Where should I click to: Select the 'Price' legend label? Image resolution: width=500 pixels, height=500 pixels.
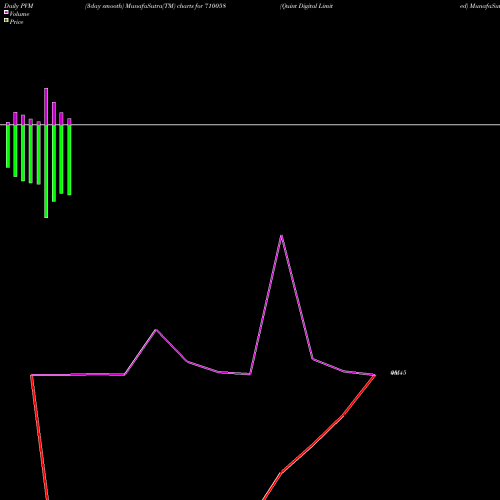click(x=16, y=22)
